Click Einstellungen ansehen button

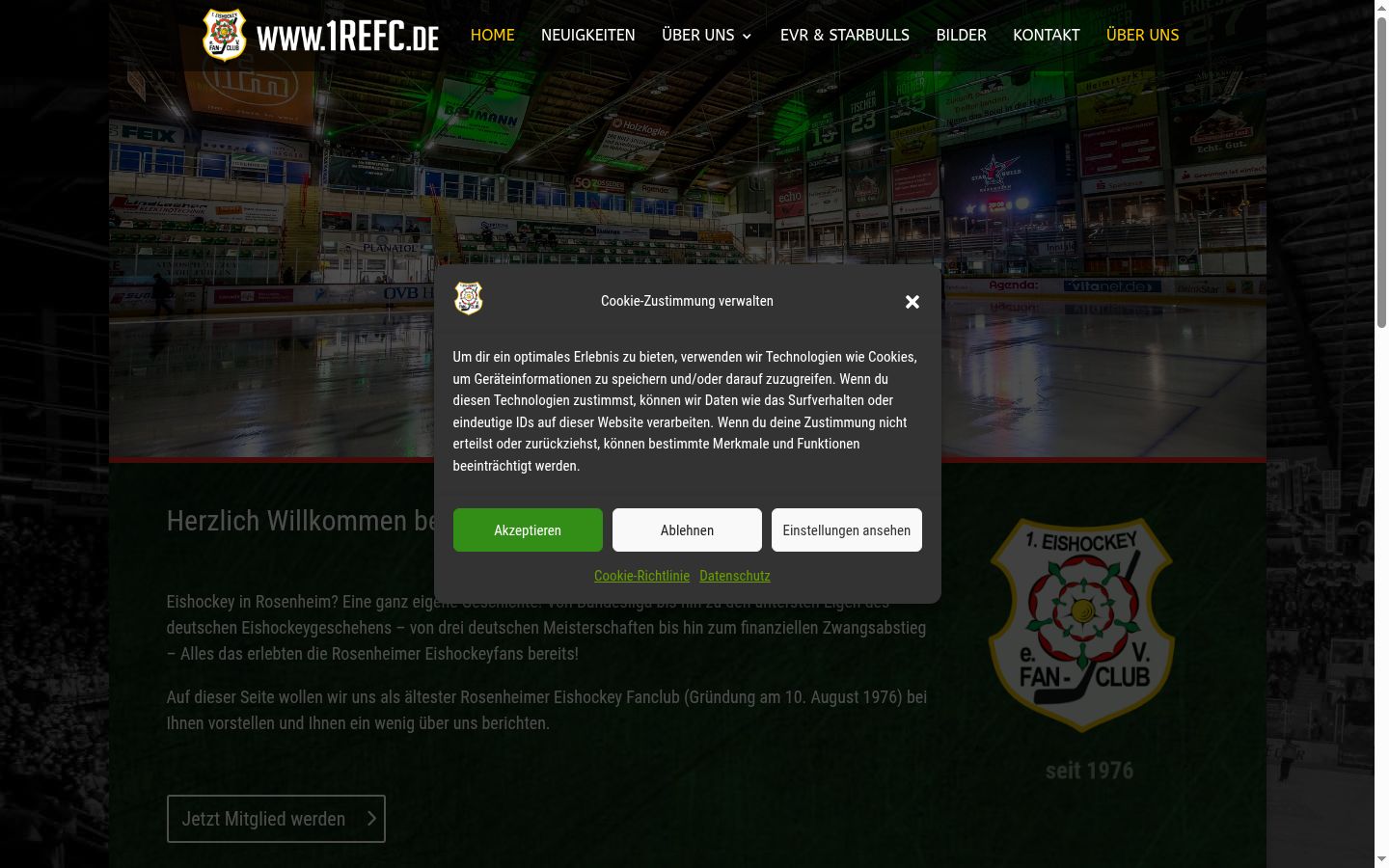[x=847, y=530]
